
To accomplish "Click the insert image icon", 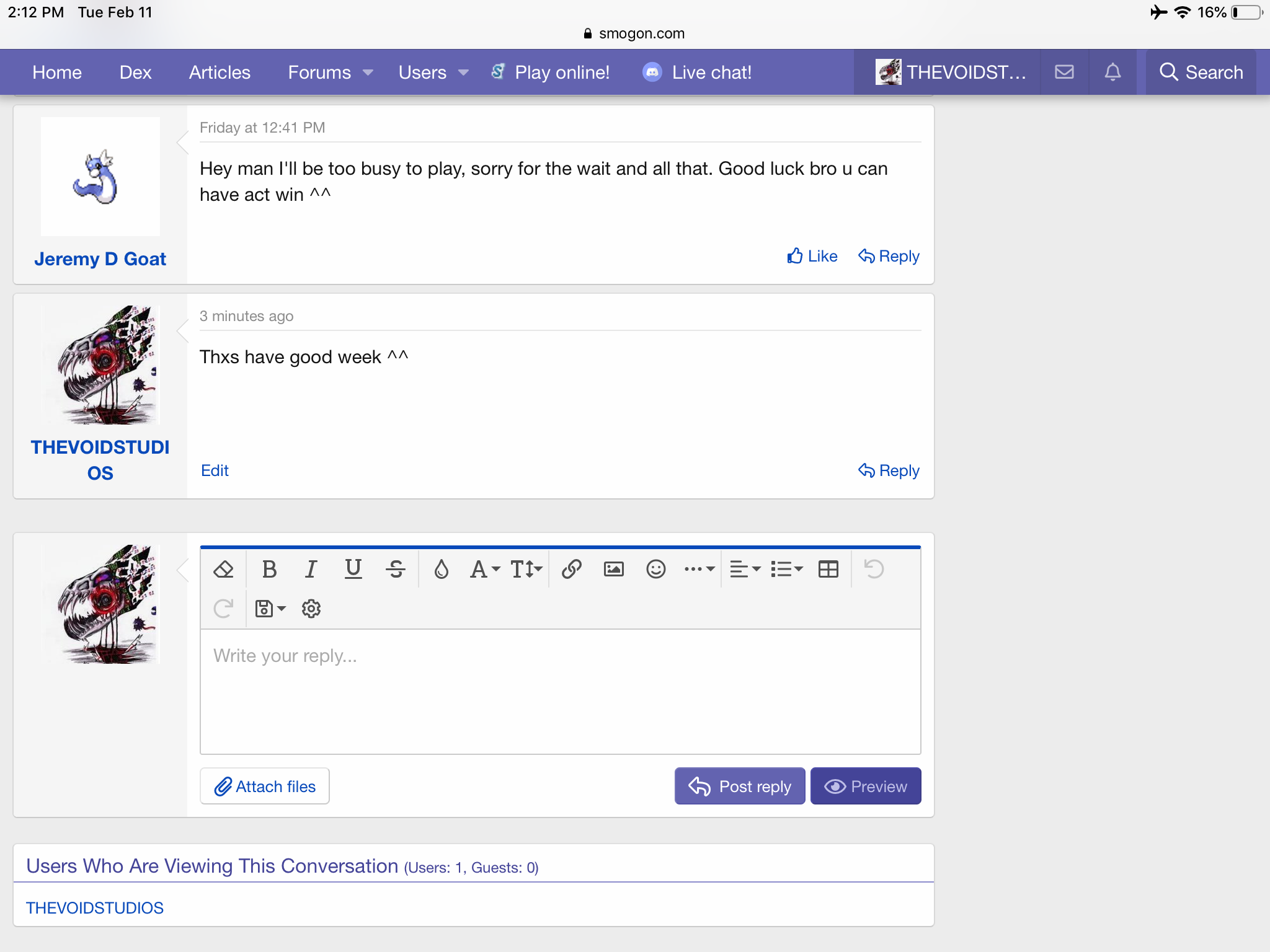I will click(613, 569).
